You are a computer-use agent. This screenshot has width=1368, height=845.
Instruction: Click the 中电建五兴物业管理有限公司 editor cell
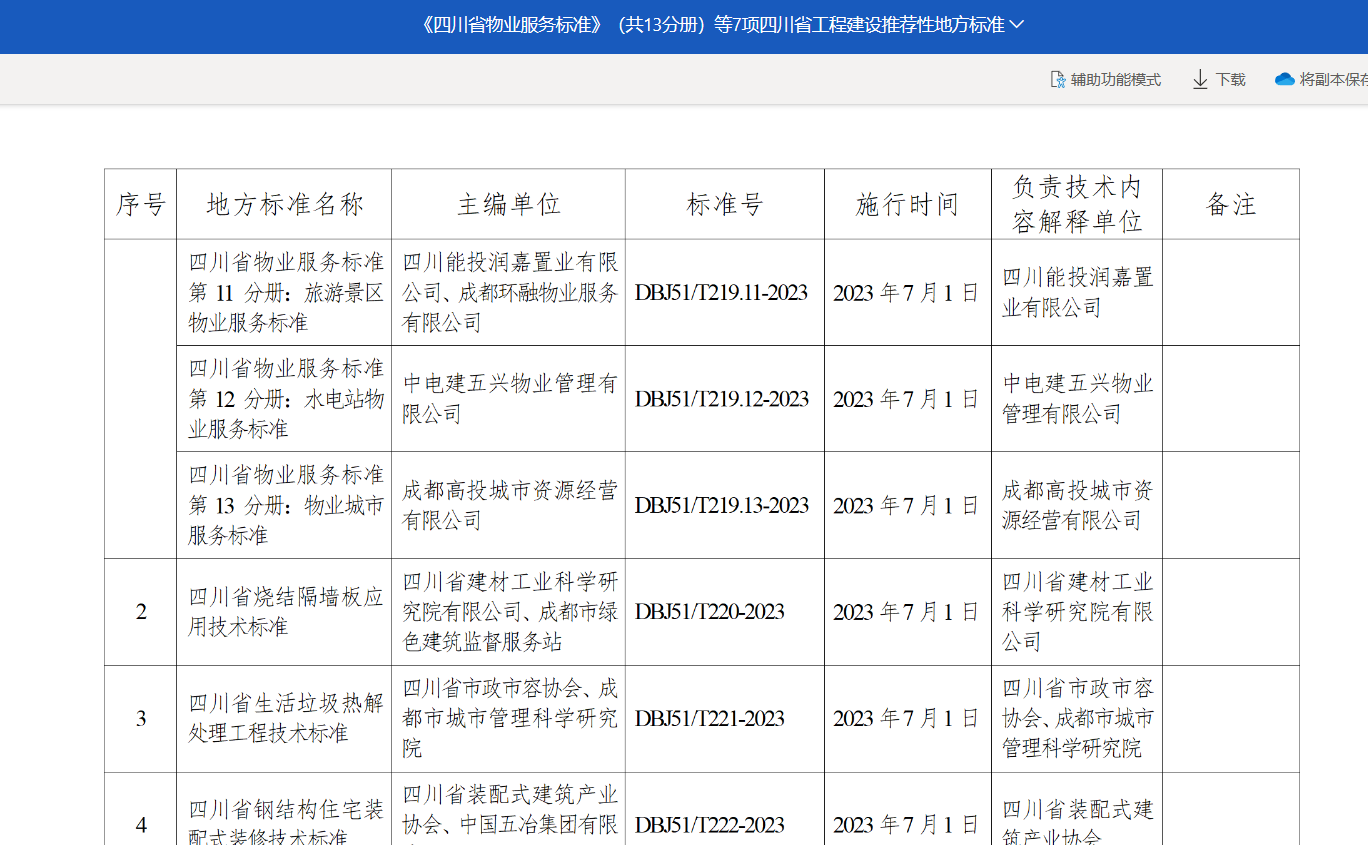click(x=509, y=399)
